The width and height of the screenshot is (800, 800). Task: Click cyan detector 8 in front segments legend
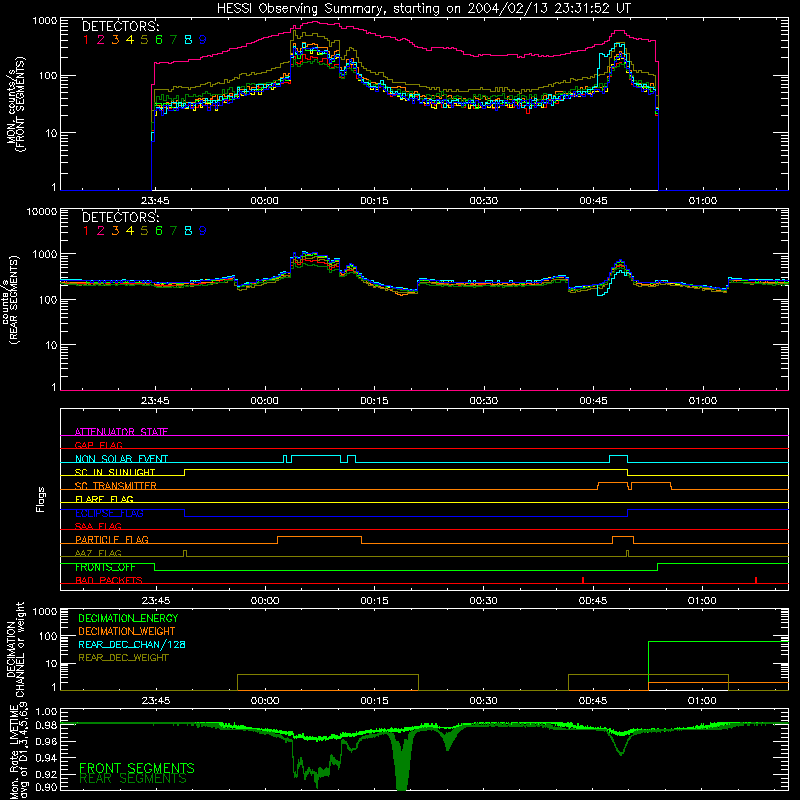188,40
